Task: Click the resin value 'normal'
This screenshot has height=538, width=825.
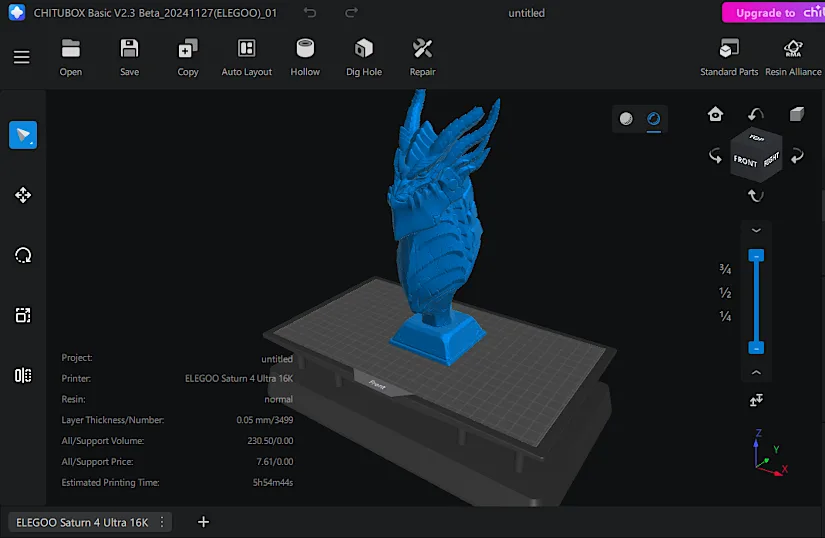Action: pyautogui.click(x=278, y=400)
